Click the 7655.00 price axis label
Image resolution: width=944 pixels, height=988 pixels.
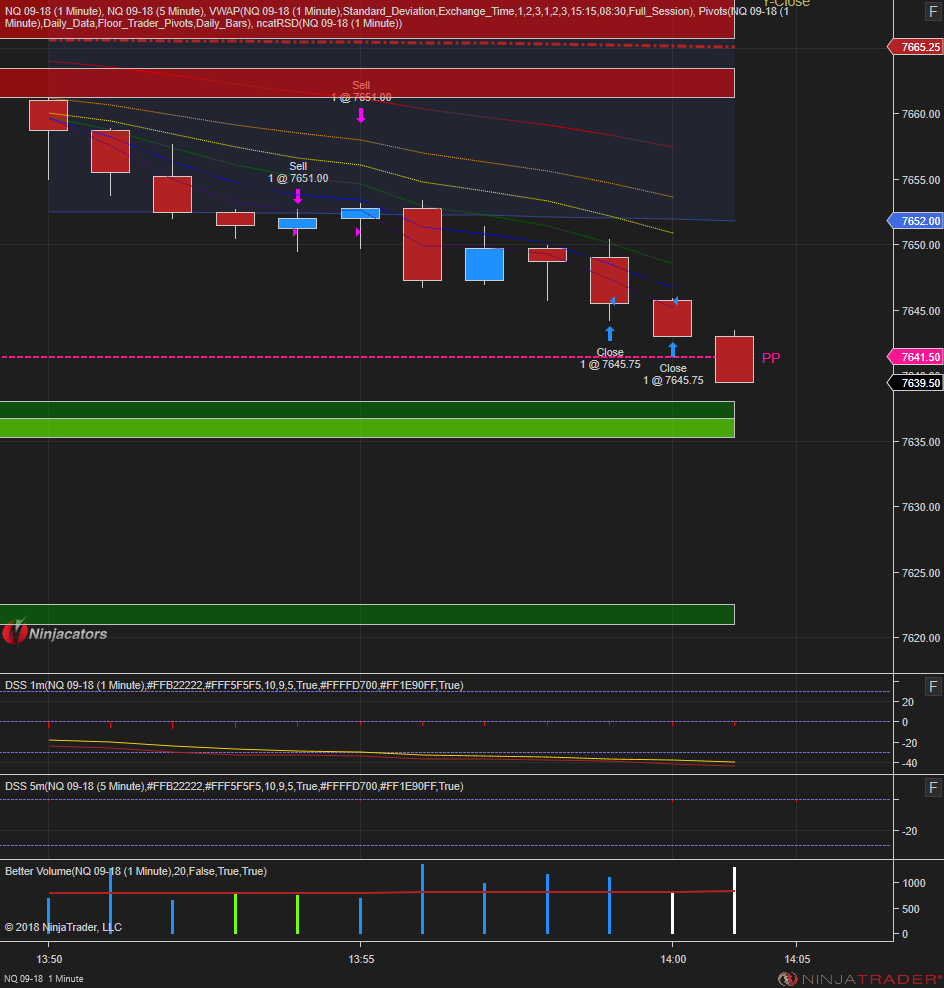pos(921,180)
